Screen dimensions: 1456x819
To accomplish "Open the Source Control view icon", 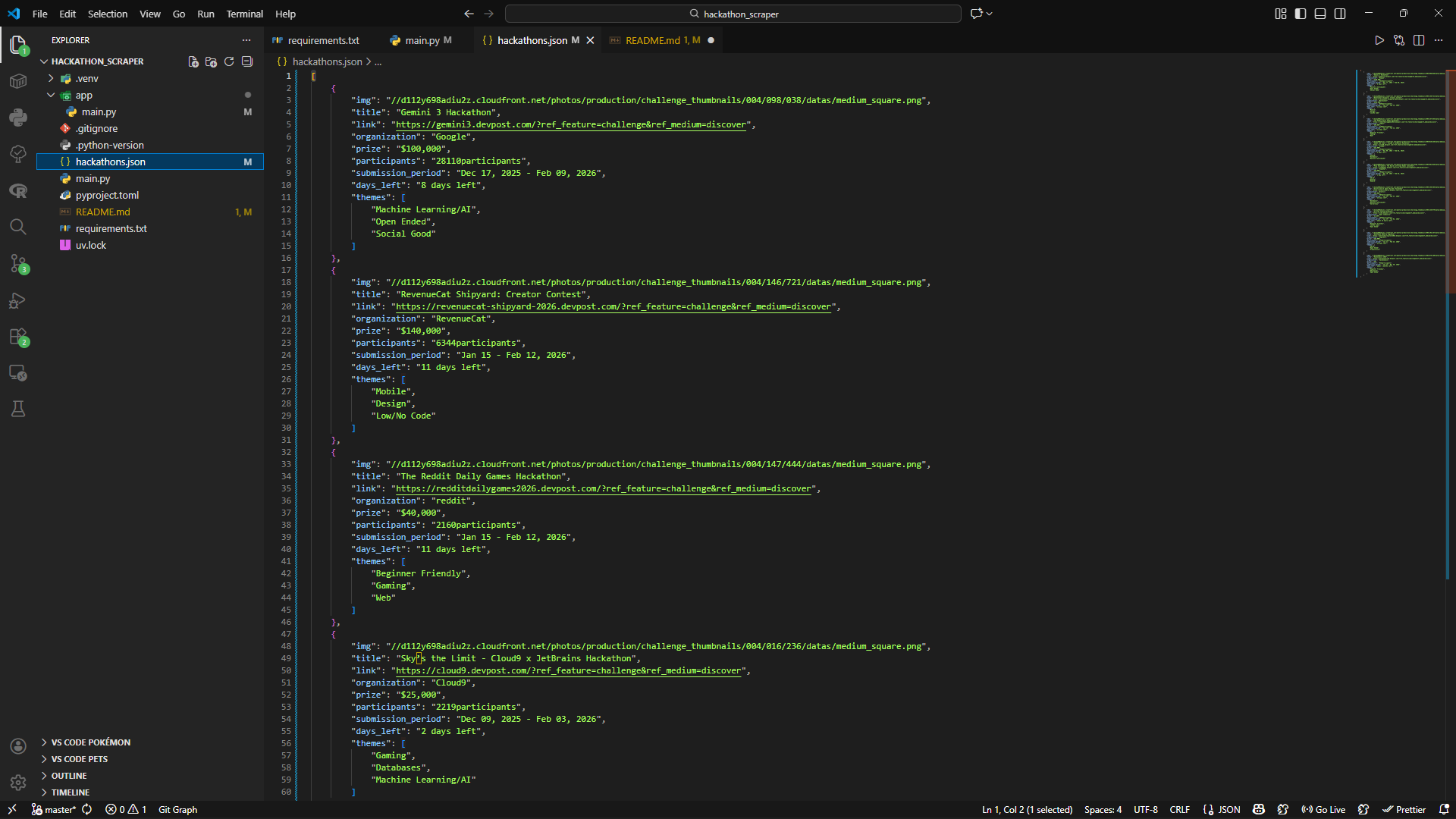I will [18, 264].
